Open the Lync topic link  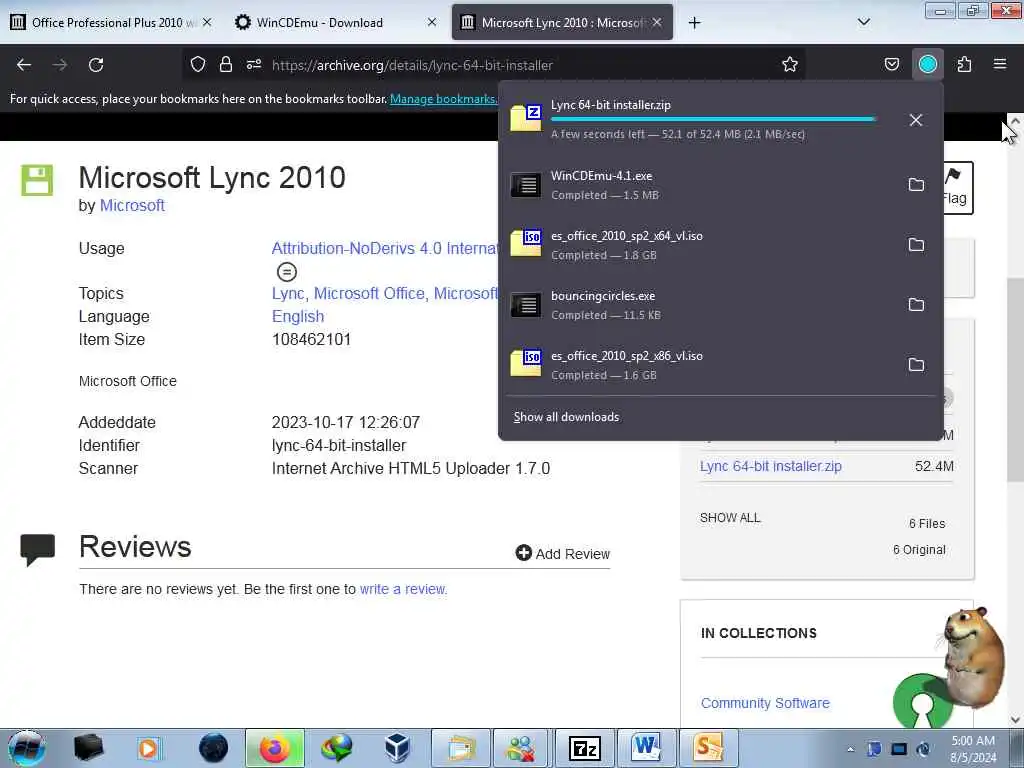click(288, 294)
